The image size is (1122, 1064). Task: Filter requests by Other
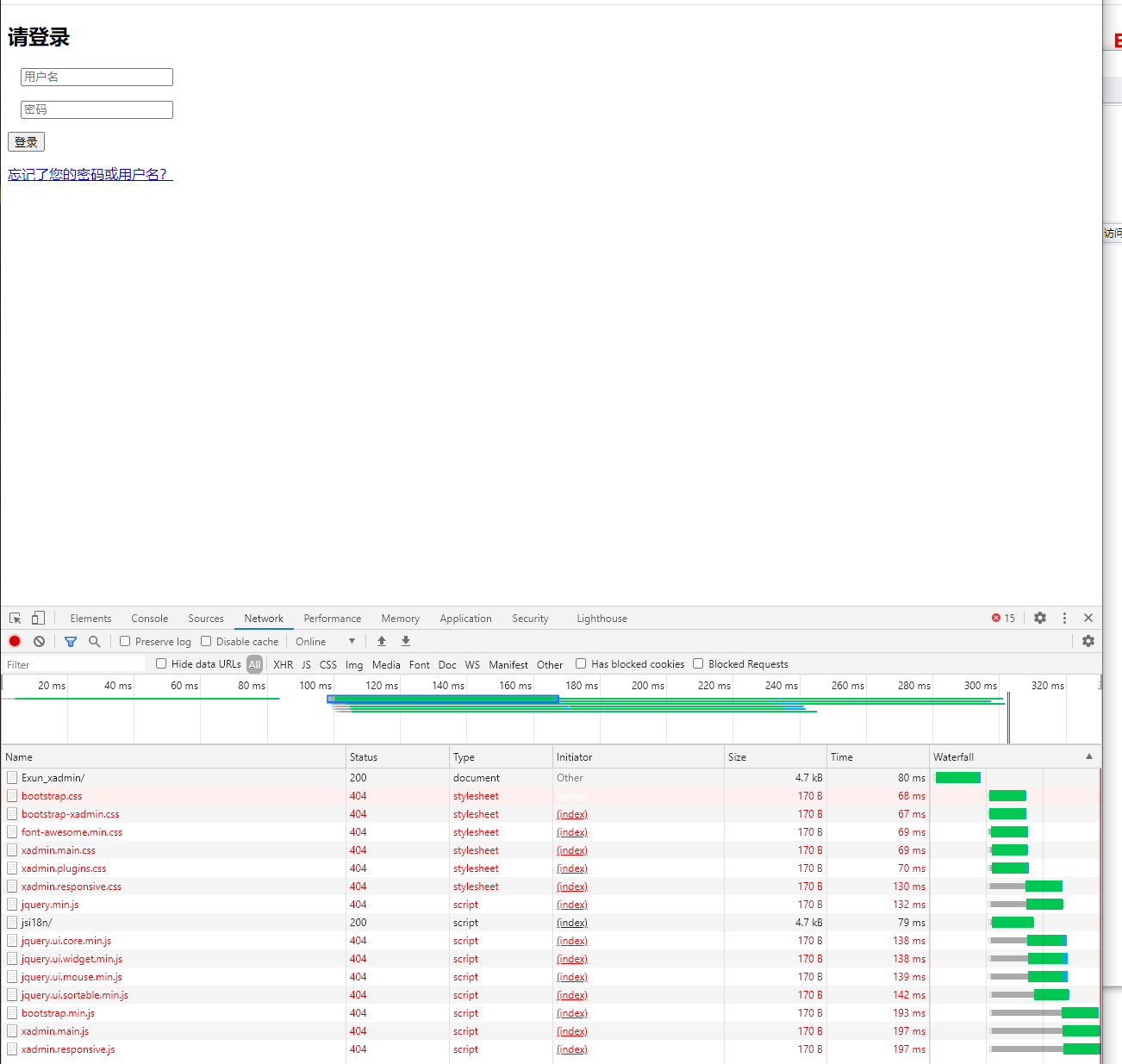[x=550, y=664]
